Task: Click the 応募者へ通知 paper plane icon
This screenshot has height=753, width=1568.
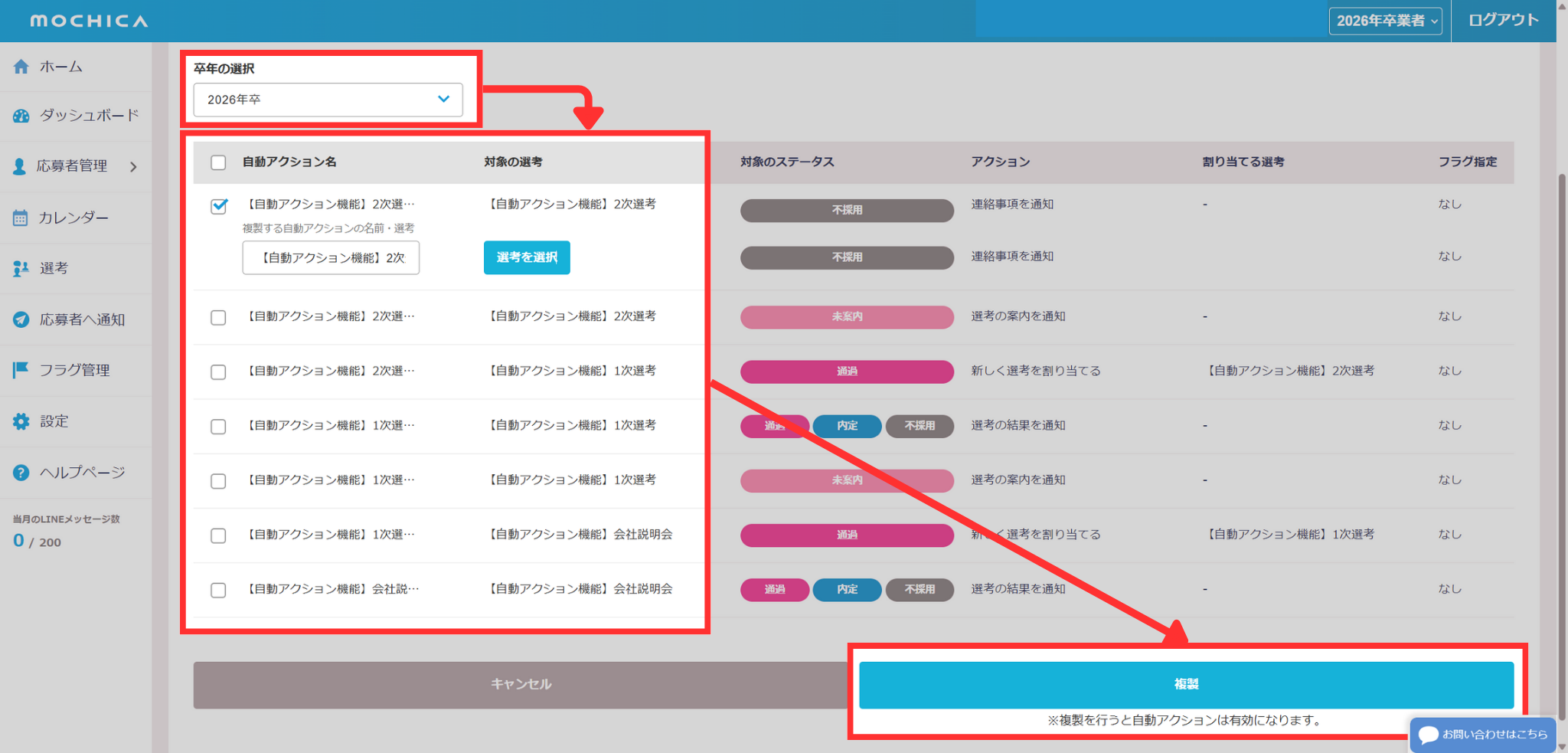Action: click(21, 319)
